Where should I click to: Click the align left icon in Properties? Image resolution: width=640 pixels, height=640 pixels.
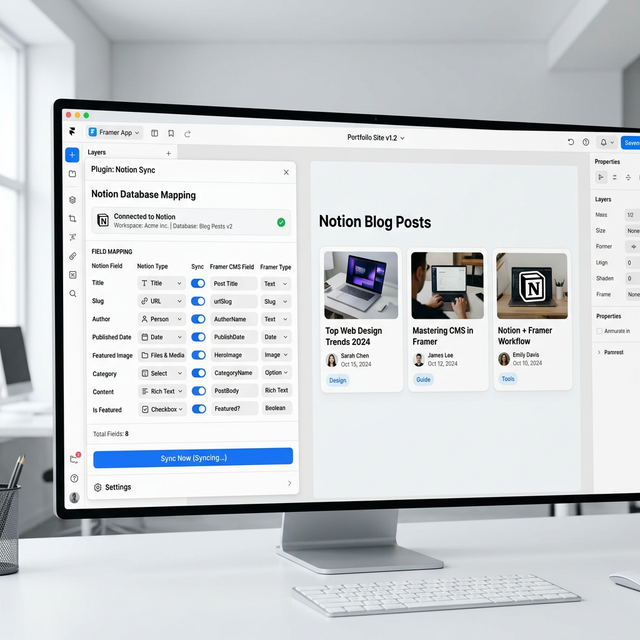click(601, 177)
